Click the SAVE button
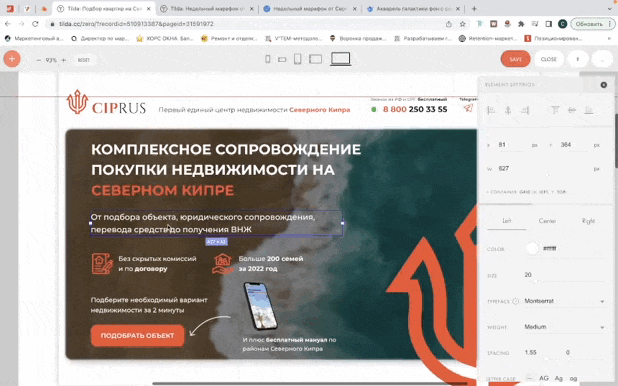 (516, 59)
